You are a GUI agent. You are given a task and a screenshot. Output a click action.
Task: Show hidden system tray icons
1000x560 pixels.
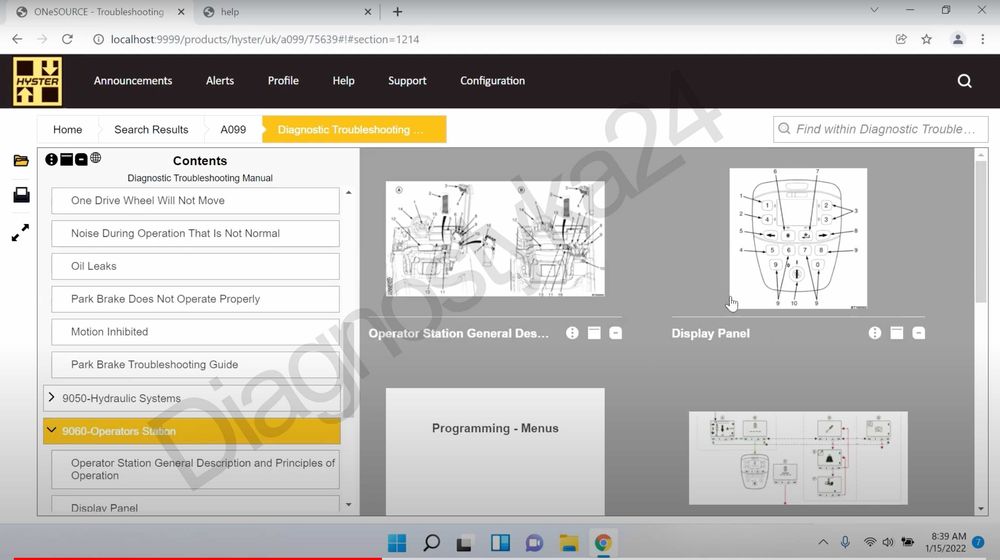tap(823, 542)
